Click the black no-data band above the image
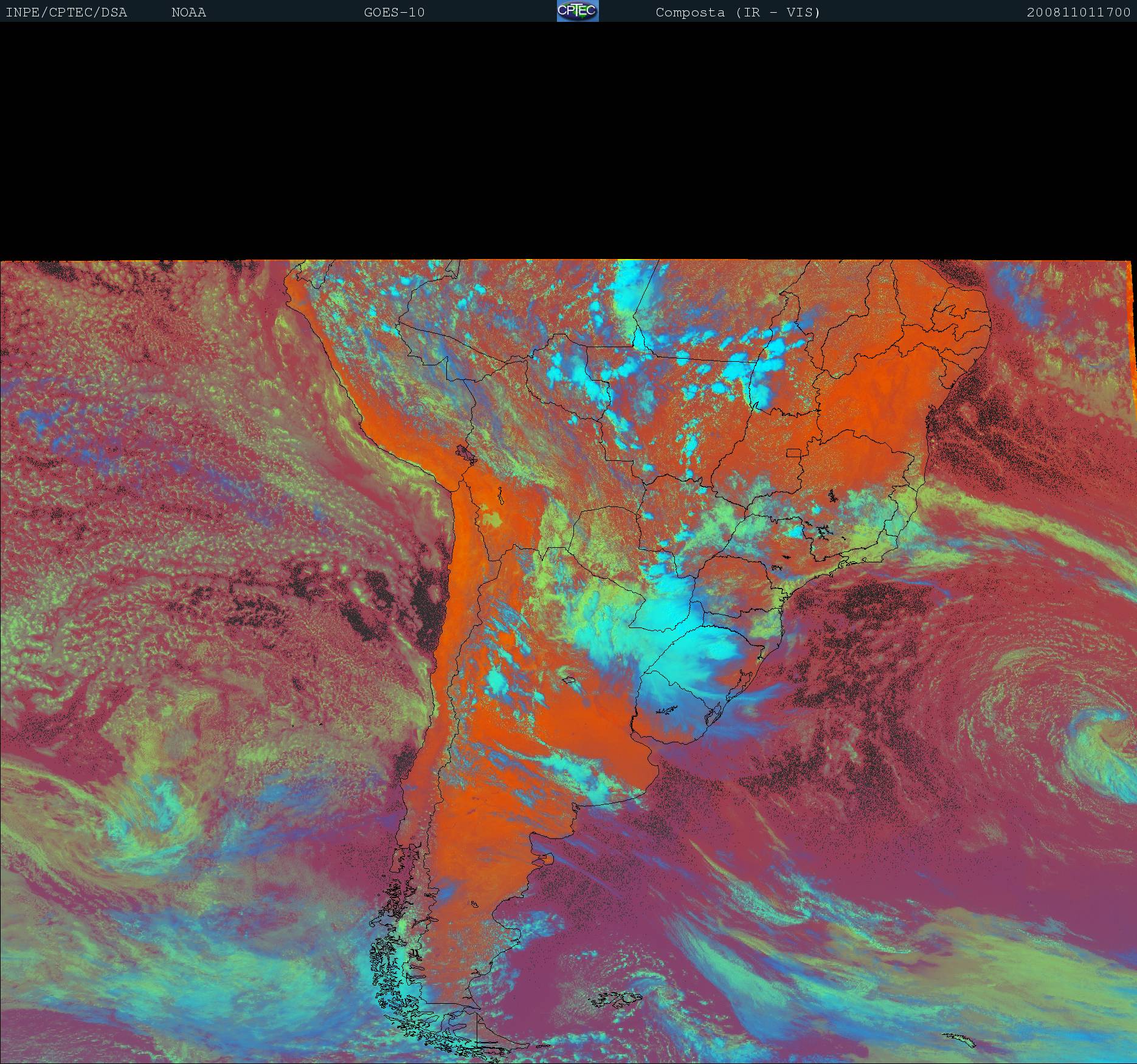Screen dimensions: 1137x1064 click(x=568, y=140)
